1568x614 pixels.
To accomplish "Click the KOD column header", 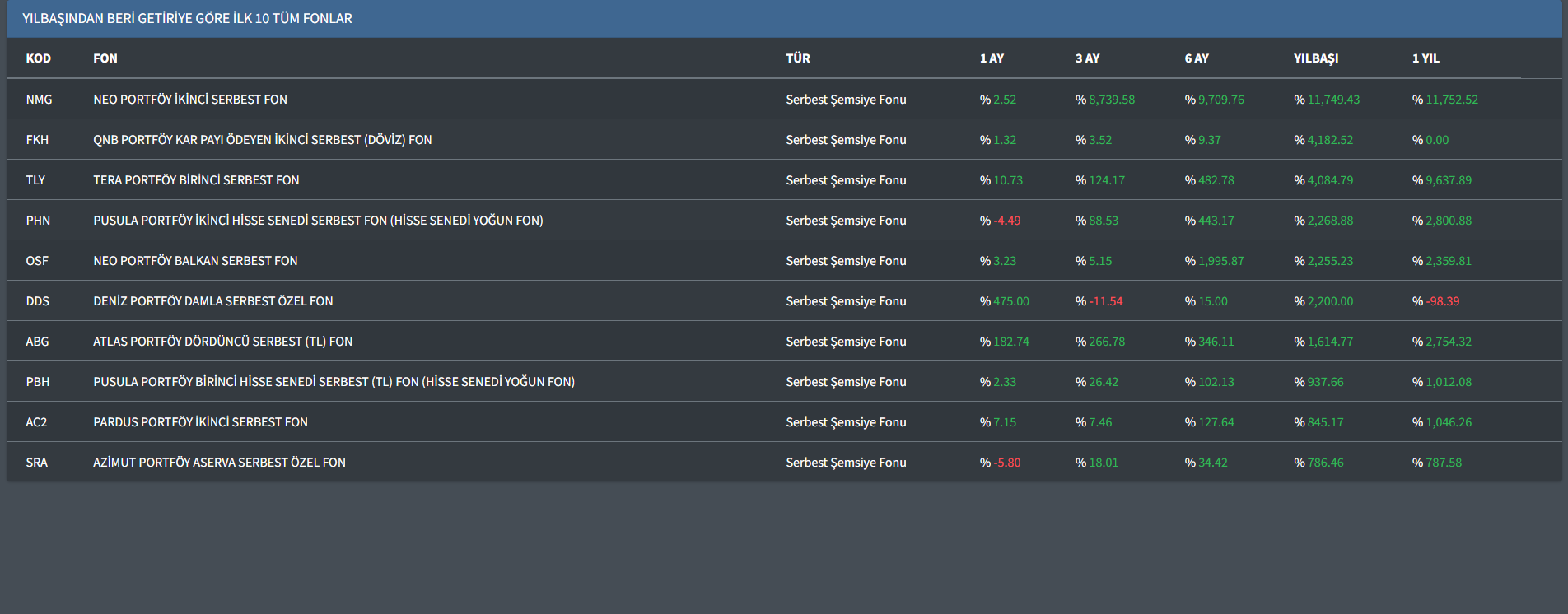I will [38, 58].
